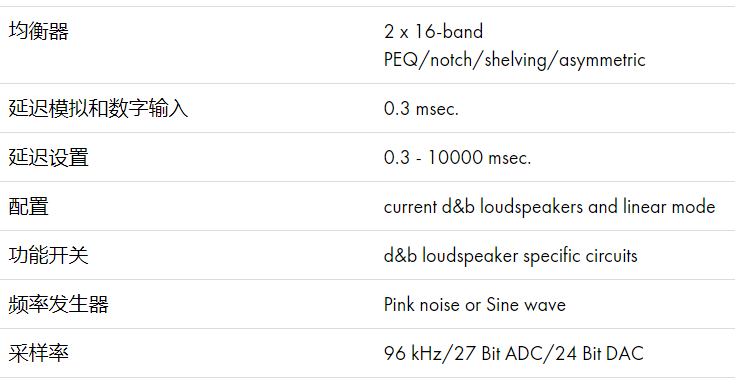Click the 0.3 - 10000 msec. value
The image size is (735, 385).
(457, 158)
